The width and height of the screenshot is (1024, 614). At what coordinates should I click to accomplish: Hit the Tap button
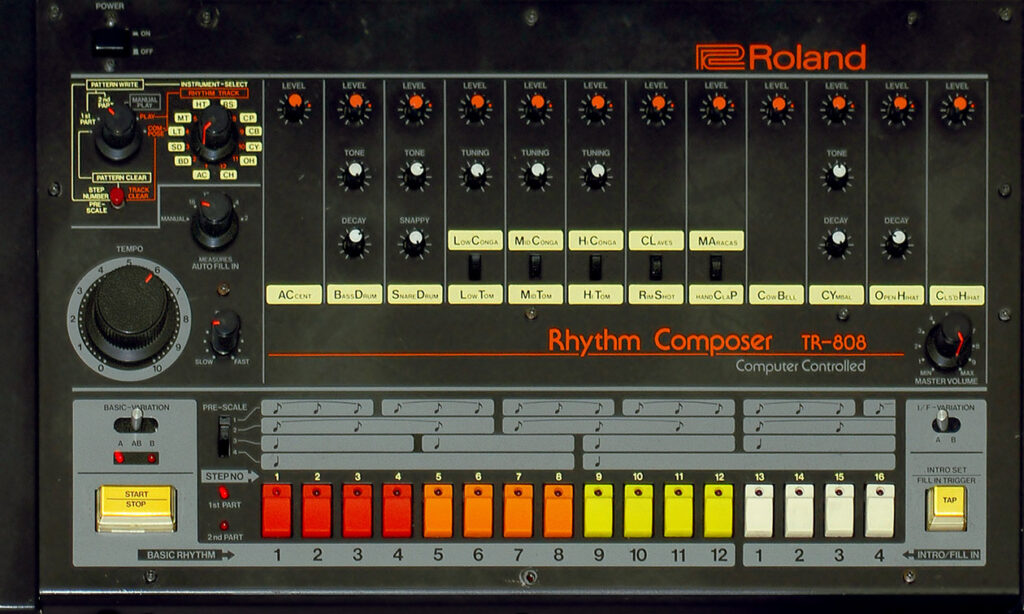pos(946,508)
